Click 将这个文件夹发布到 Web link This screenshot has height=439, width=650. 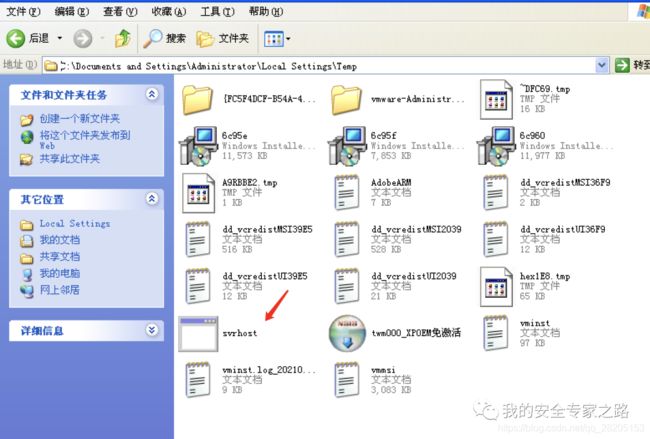(85, 140)
